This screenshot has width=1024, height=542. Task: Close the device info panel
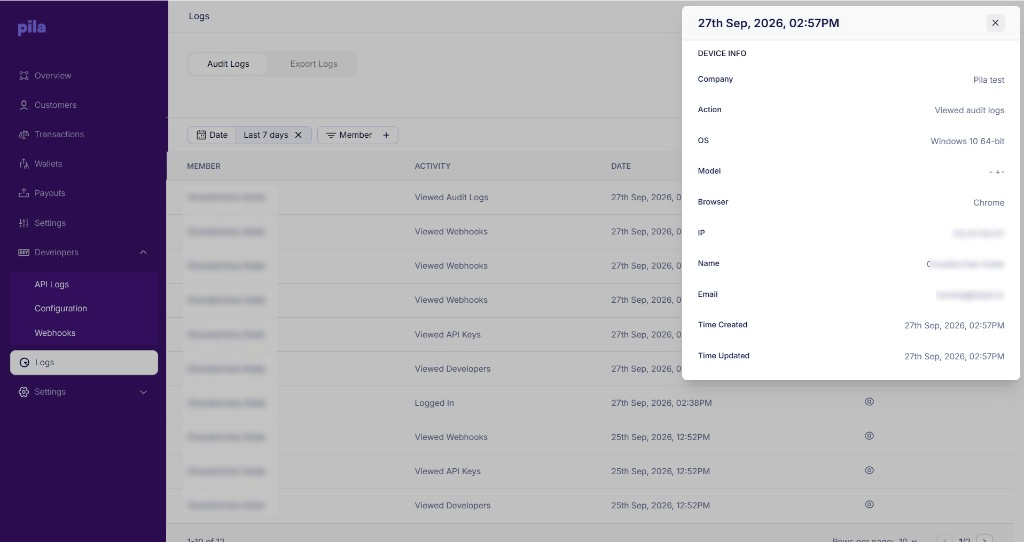tap(995, 23)
